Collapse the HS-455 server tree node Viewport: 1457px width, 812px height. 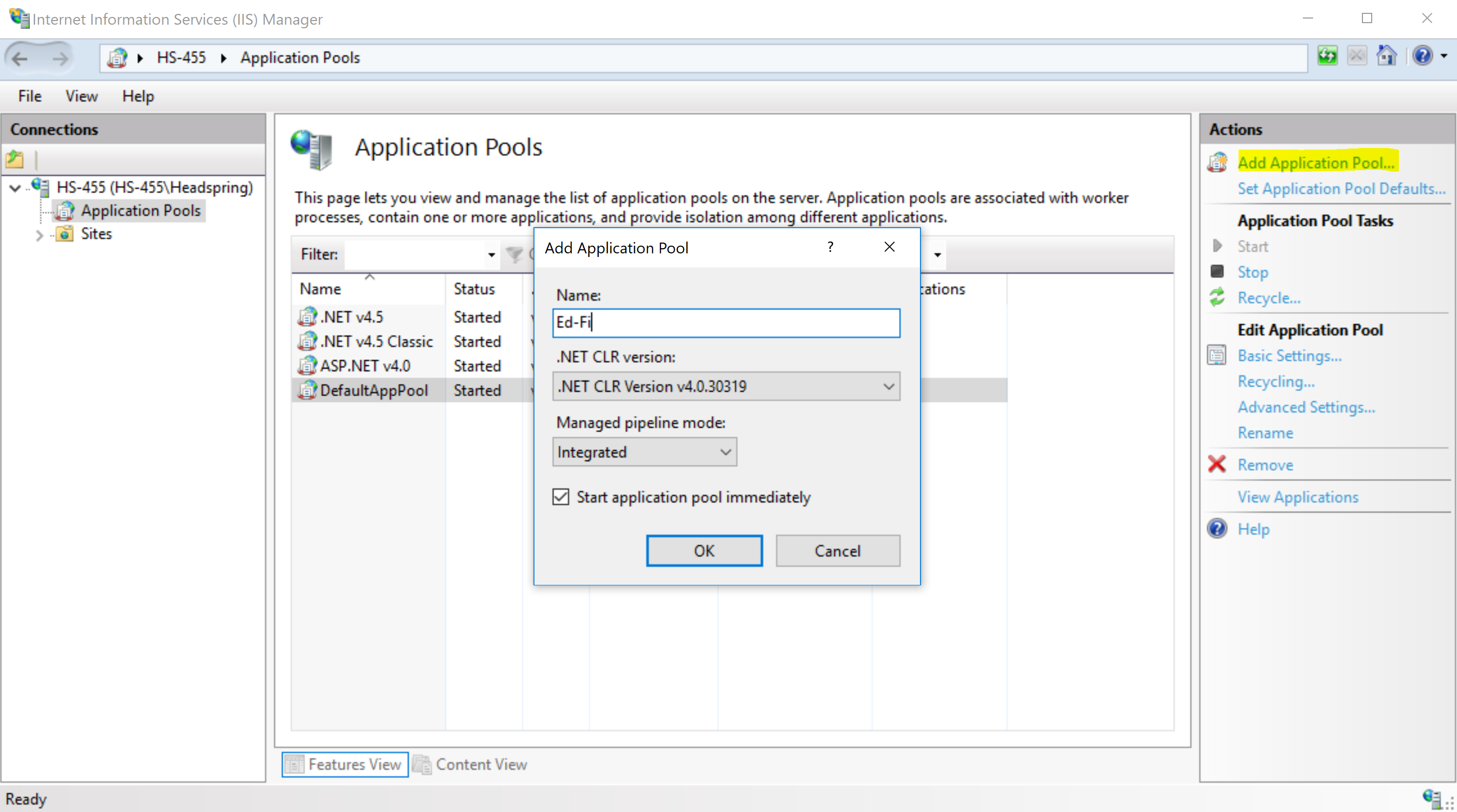[x=15, y=188]
